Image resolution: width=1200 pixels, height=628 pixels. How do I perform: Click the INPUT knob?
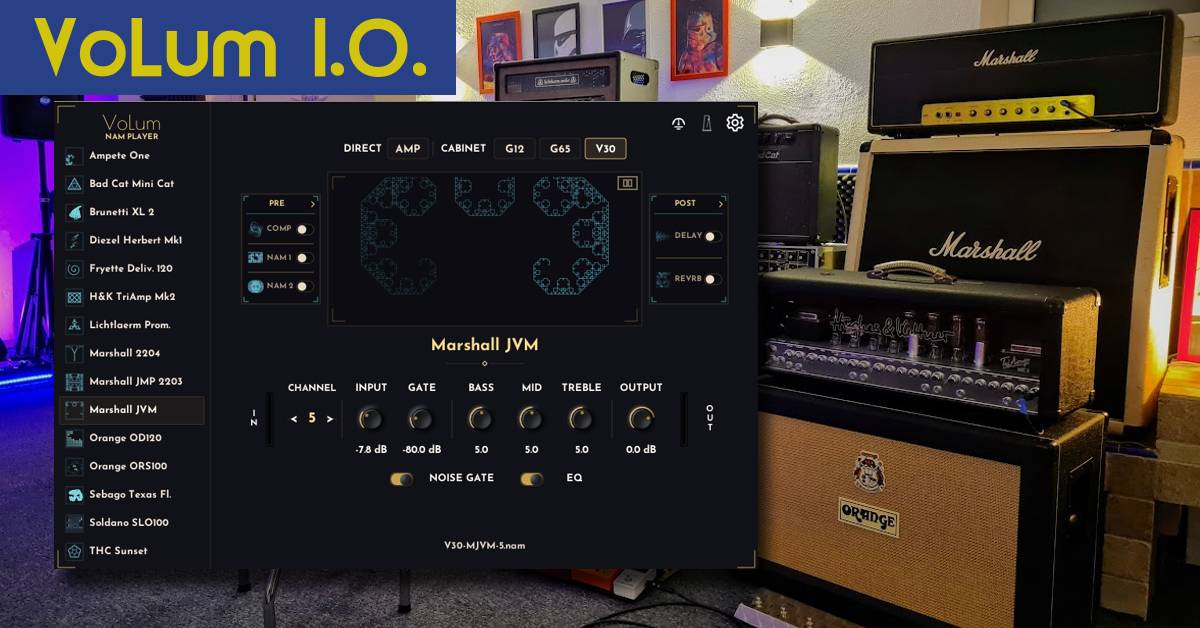pyautogui.click(x=371, y=418)
